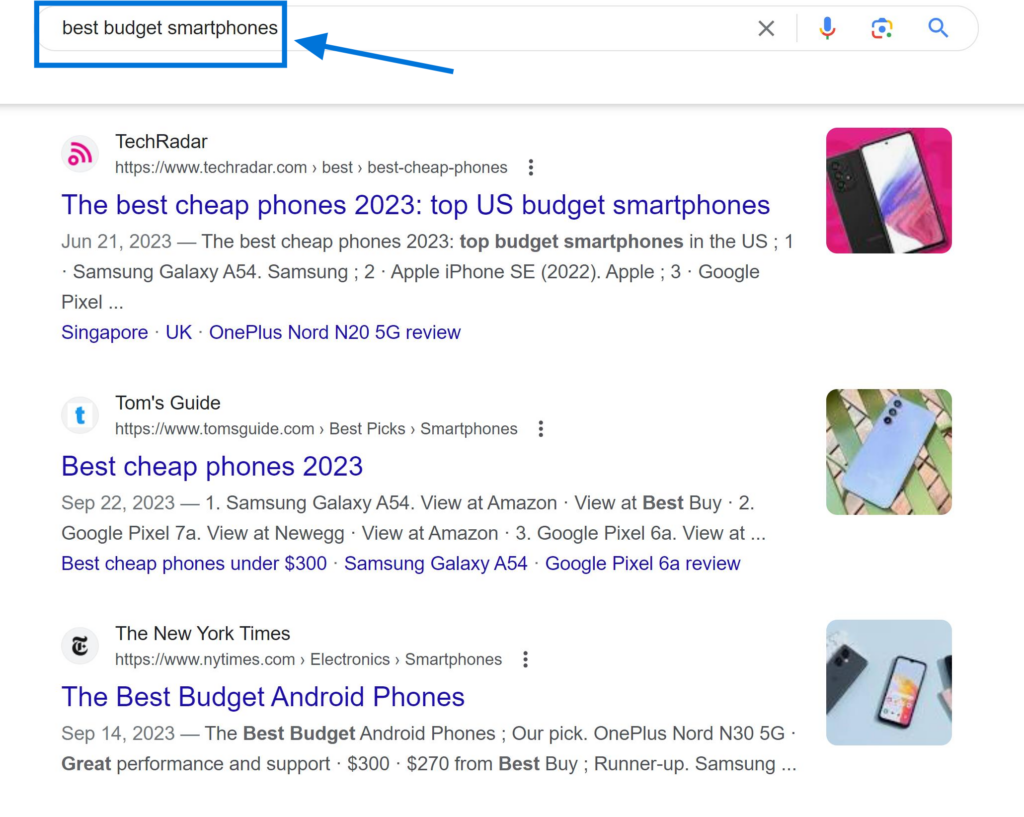Open Google Lens image search
1024x817 pixels.
pyautogui.click(x=882, y=28)
